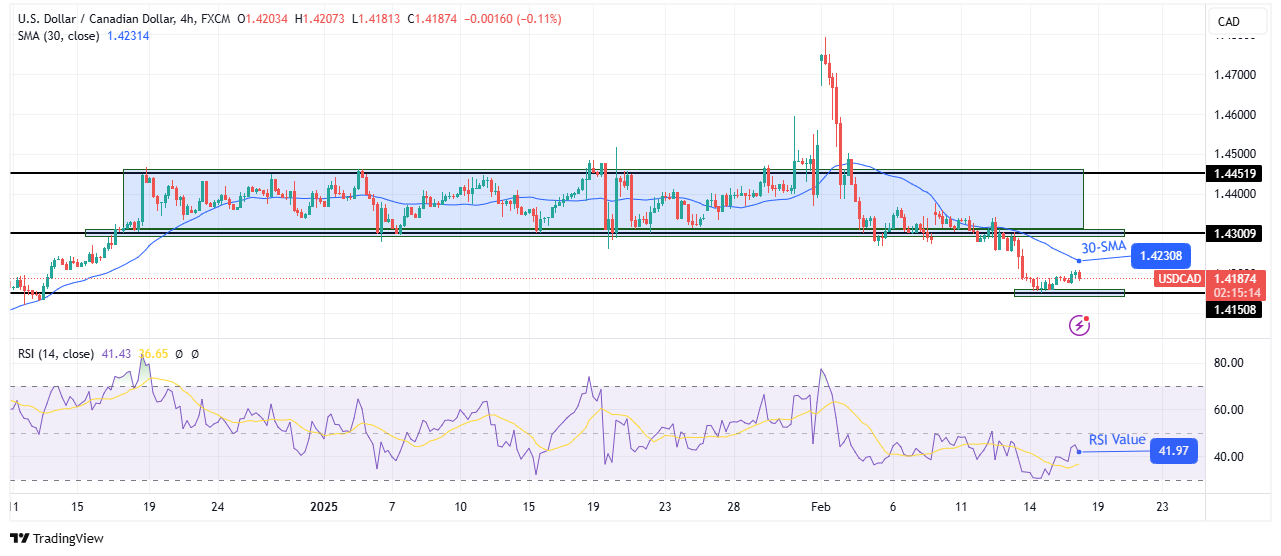Click 80.00 on the RSI scale
This screenshot has width=1281, height=556.
(1230, 362)
